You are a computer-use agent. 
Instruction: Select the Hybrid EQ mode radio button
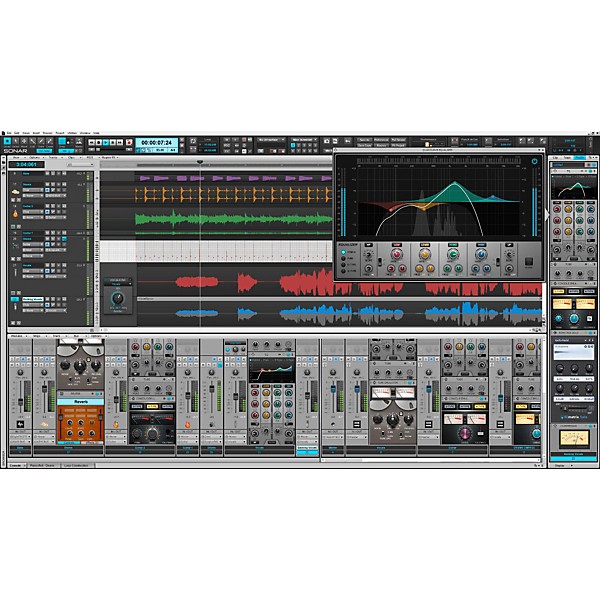[343, 253]
